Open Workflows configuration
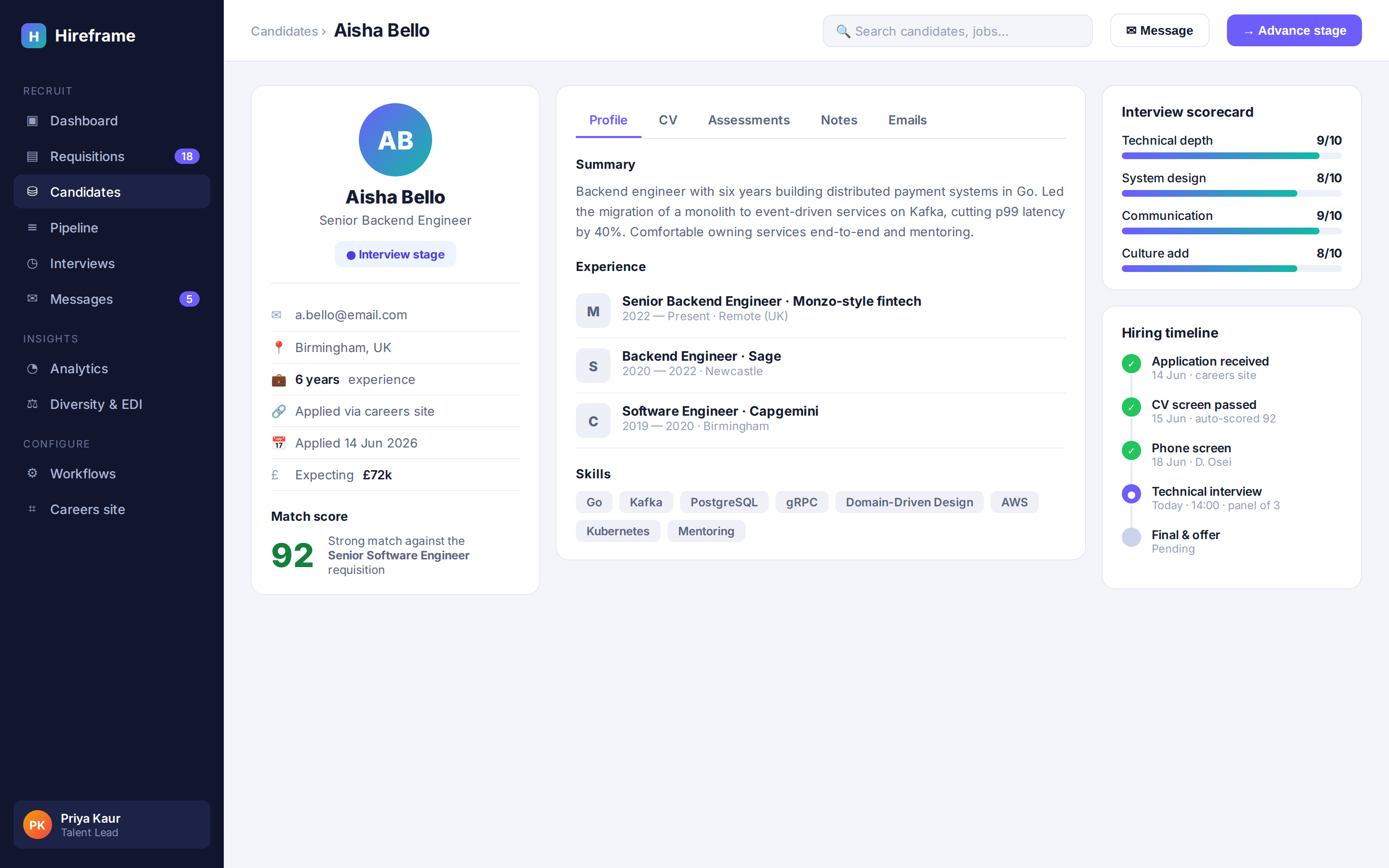The image size is (1389, 868). point(112,474)
